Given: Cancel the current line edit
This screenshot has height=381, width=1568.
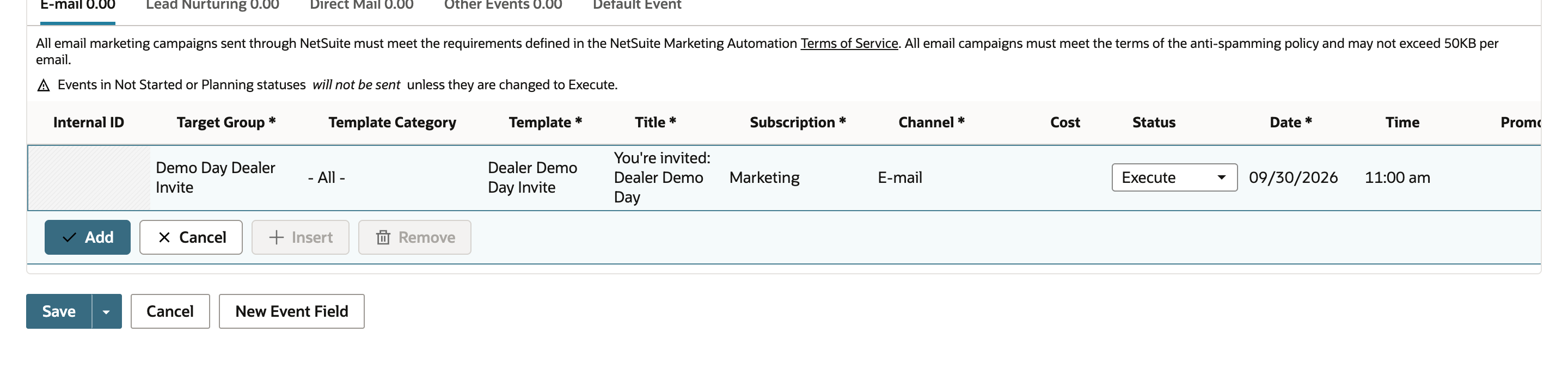Looking at the screenshot, I should [191, 237].
